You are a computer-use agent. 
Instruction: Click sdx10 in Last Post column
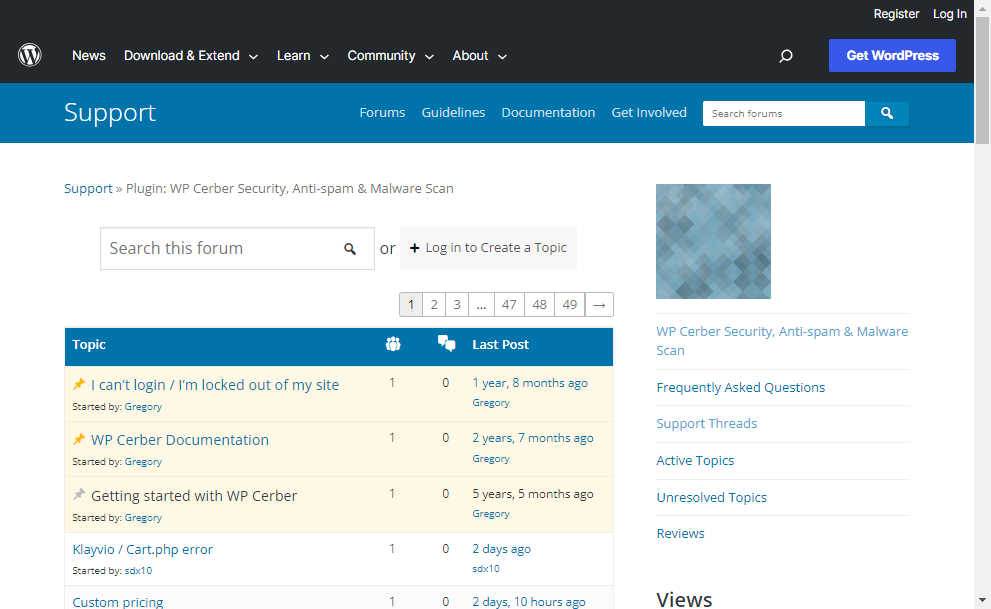pyautogui.click(x=485, y=569)
